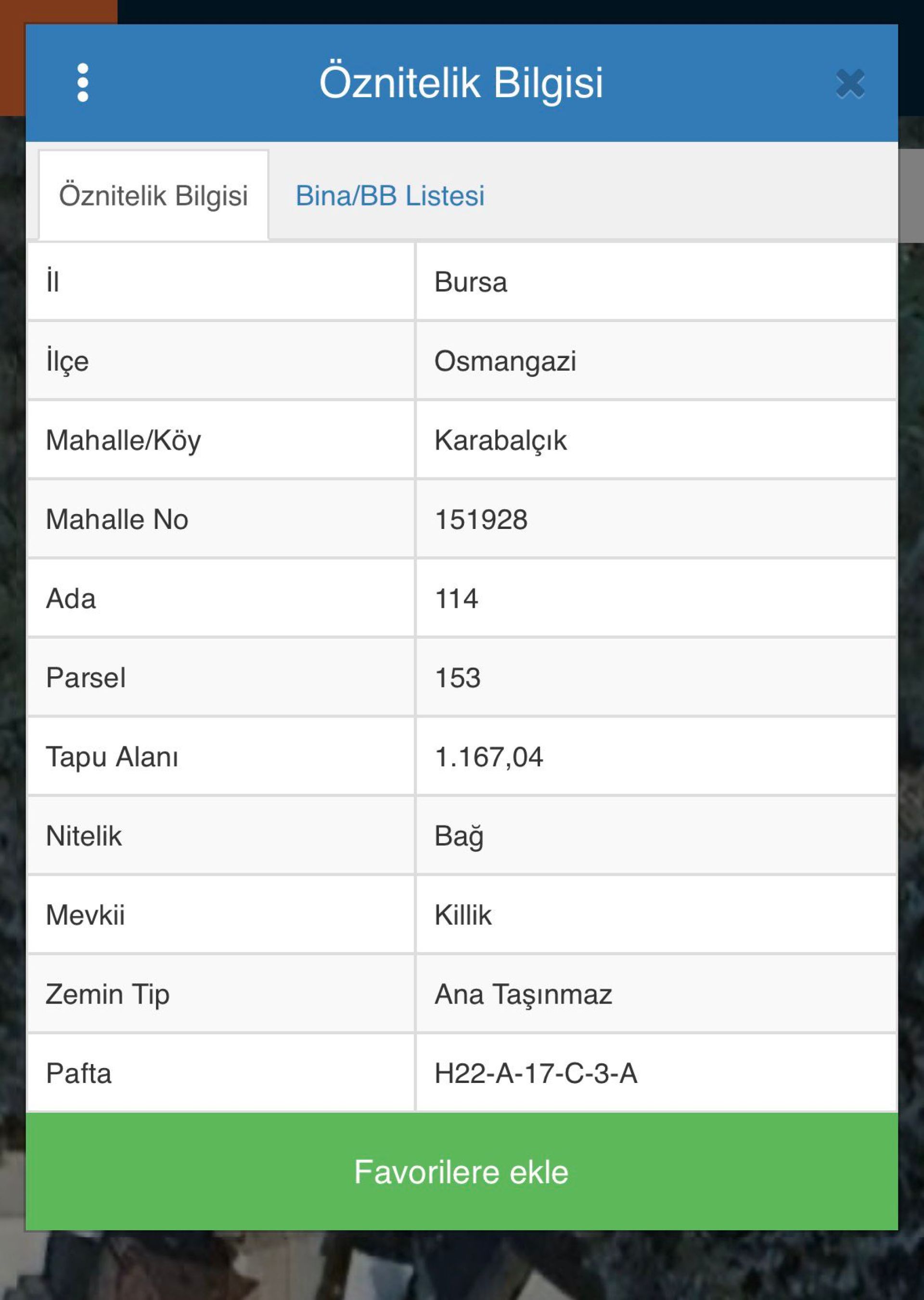Select the Öznitelik Bilgisi tab
This screenshot has height=1300, width=924.
[153, 196]
